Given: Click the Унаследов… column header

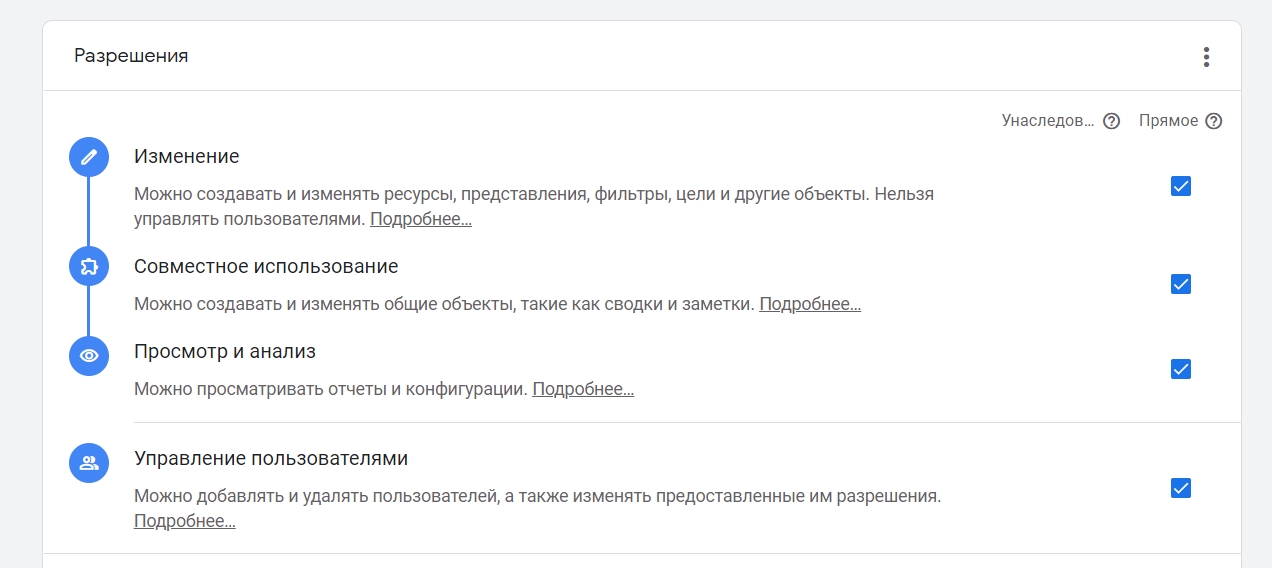Looking at the screenshot, I should pos(1048,121).
